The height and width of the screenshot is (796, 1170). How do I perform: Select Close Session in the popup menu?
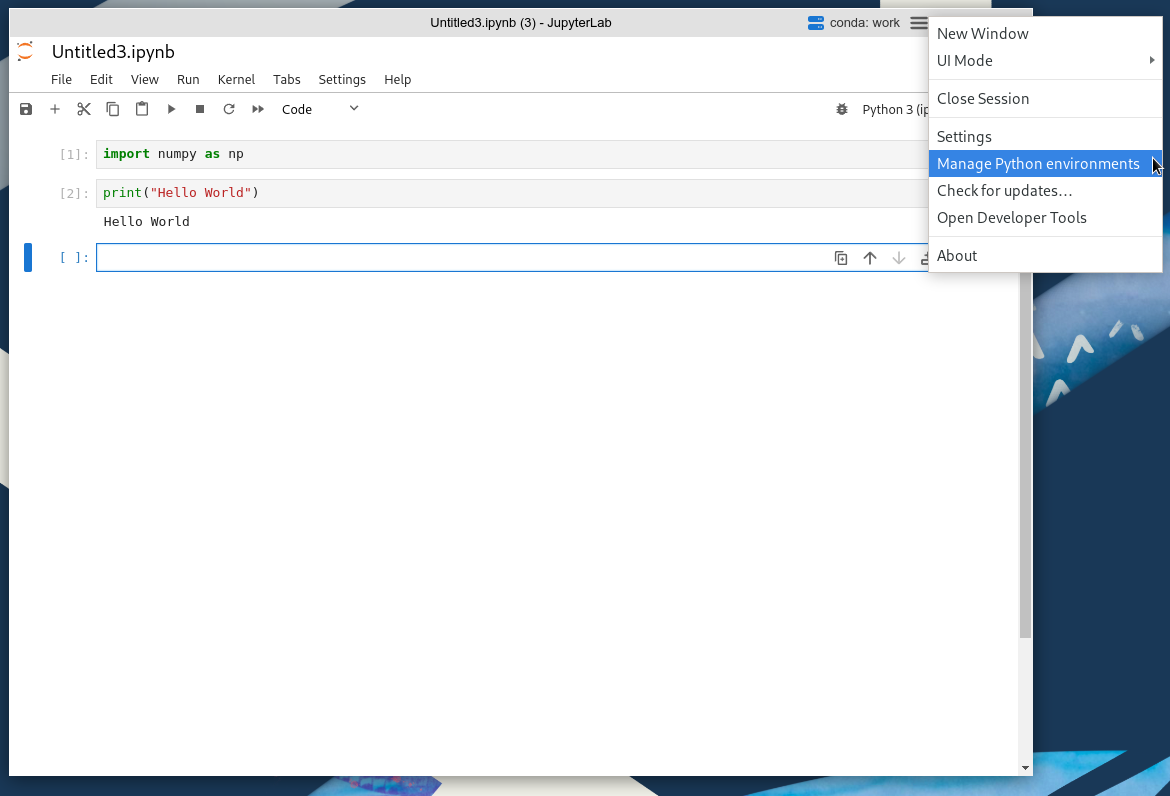pos(1045,98)
